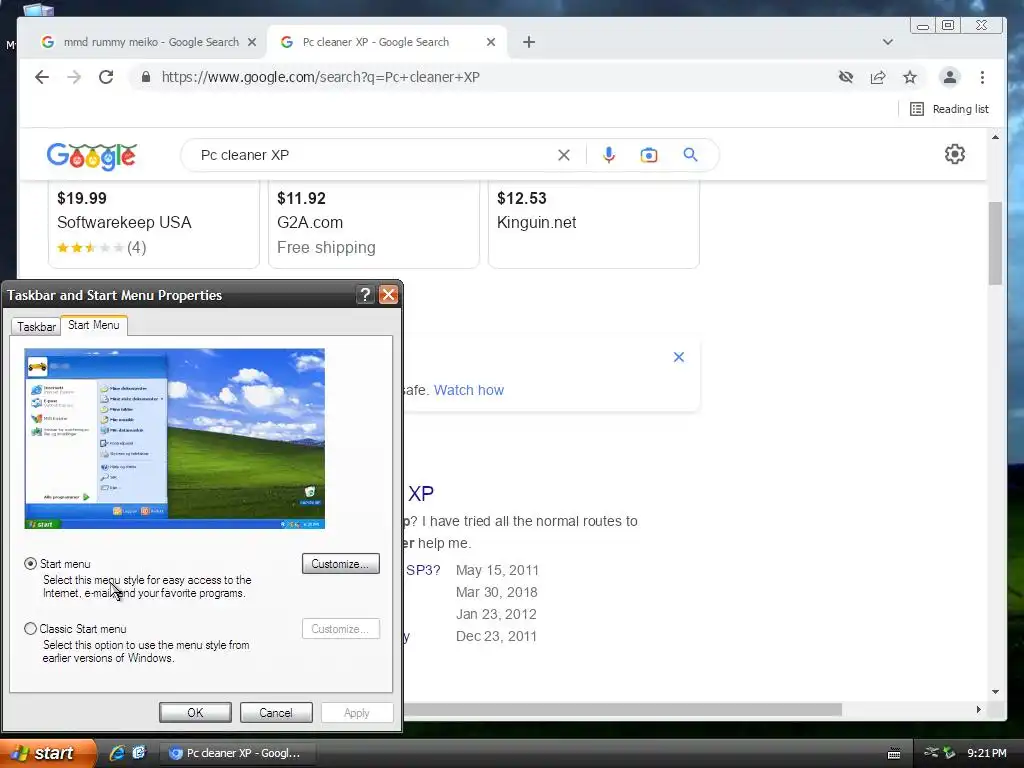Click Customize for the Start menu style
This screenshot has height=768, width=1024.
click(x=341, y=564)
